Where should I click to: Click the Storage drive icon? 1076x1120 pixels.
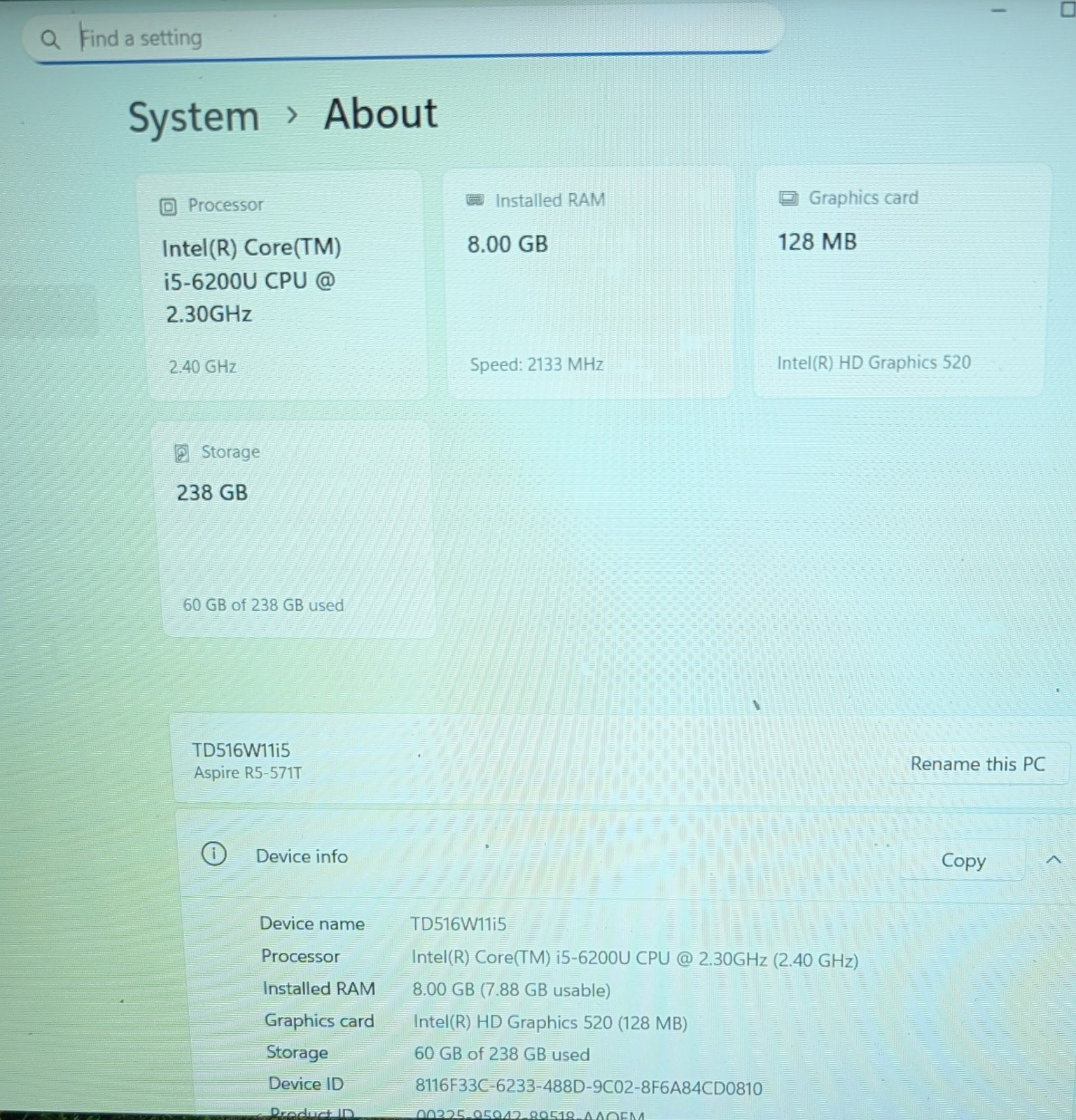[x=181, y=453]
